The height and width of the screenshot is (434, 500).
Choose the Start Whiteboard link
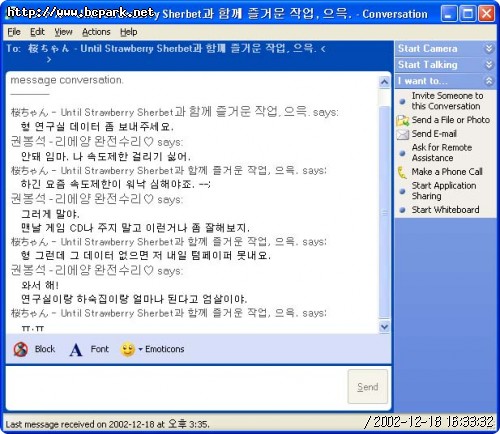coord(445,210)
